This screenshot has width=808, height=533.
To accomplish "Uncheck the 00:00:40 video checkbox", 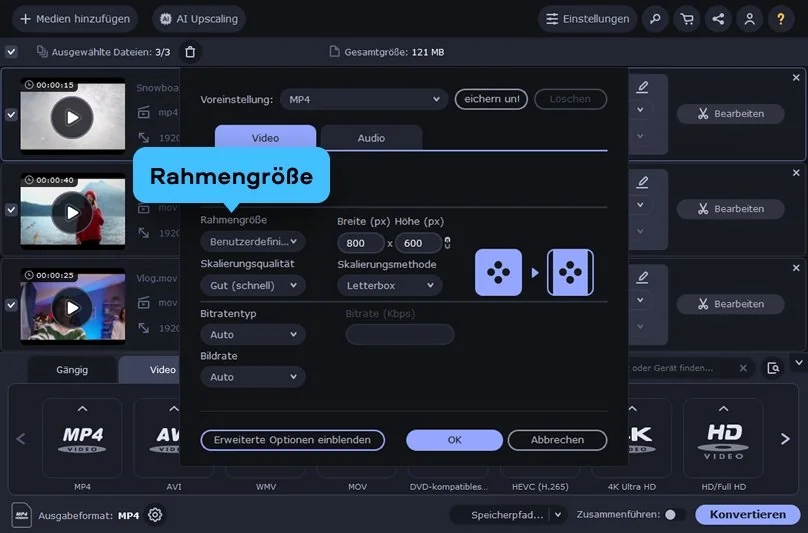I will tap(11, 210).
